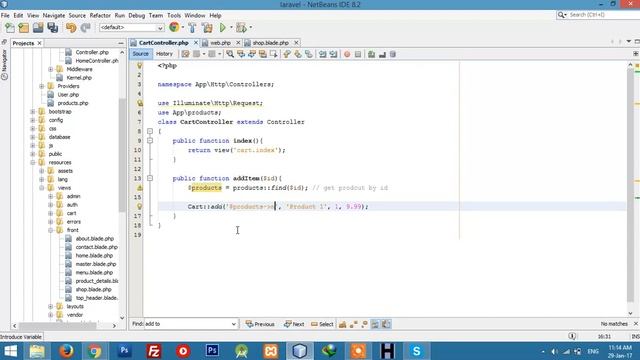Click the Clean and Build icon
Screen dimensions: 640x360
point(207,28)
